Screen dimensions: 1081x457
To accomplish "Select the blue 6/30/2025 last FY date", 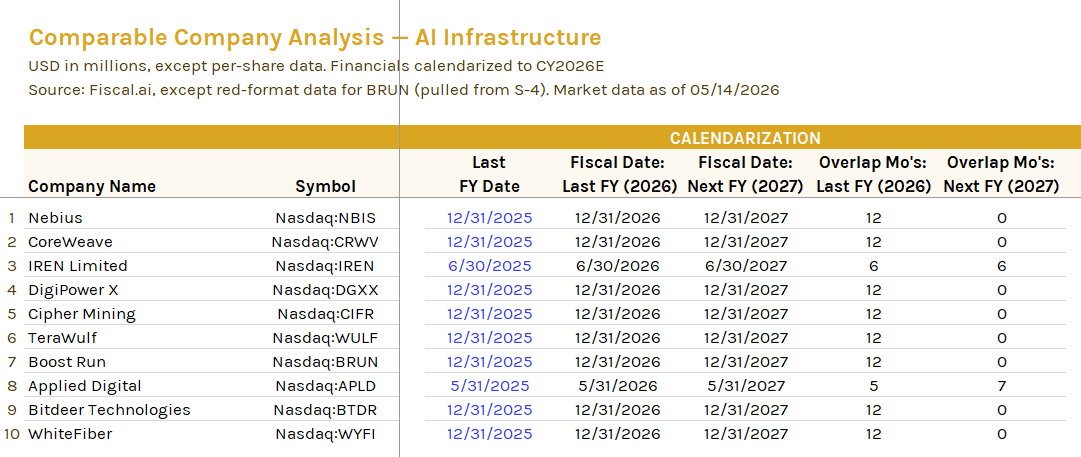I will 489,266.
